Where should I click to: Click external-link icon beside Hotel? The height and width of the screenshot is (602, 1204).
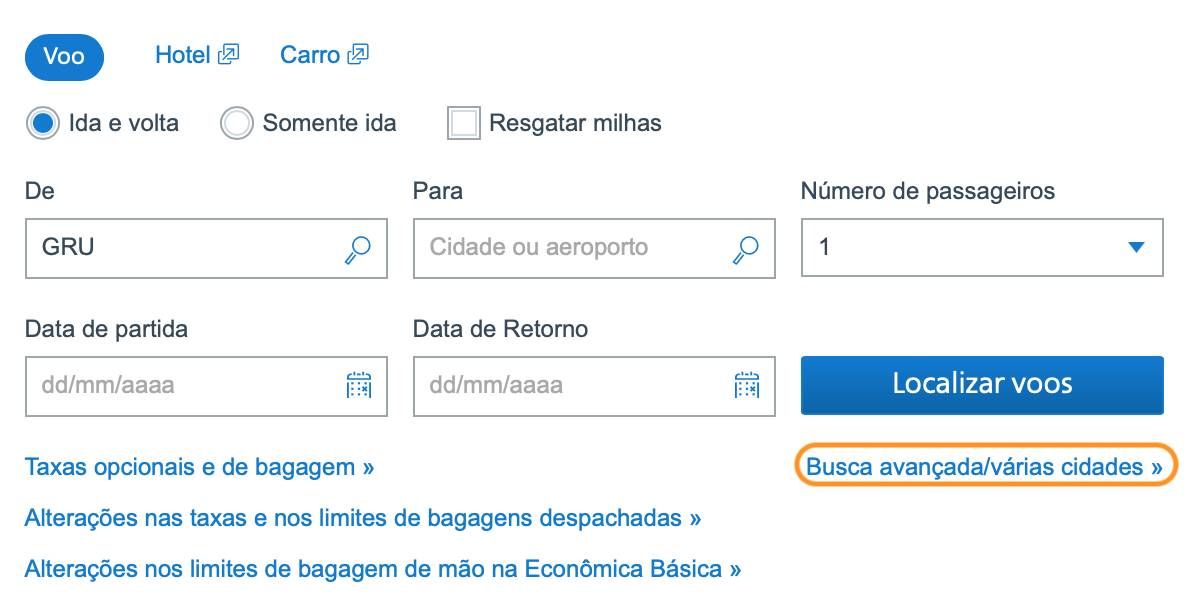pos(228,54)
